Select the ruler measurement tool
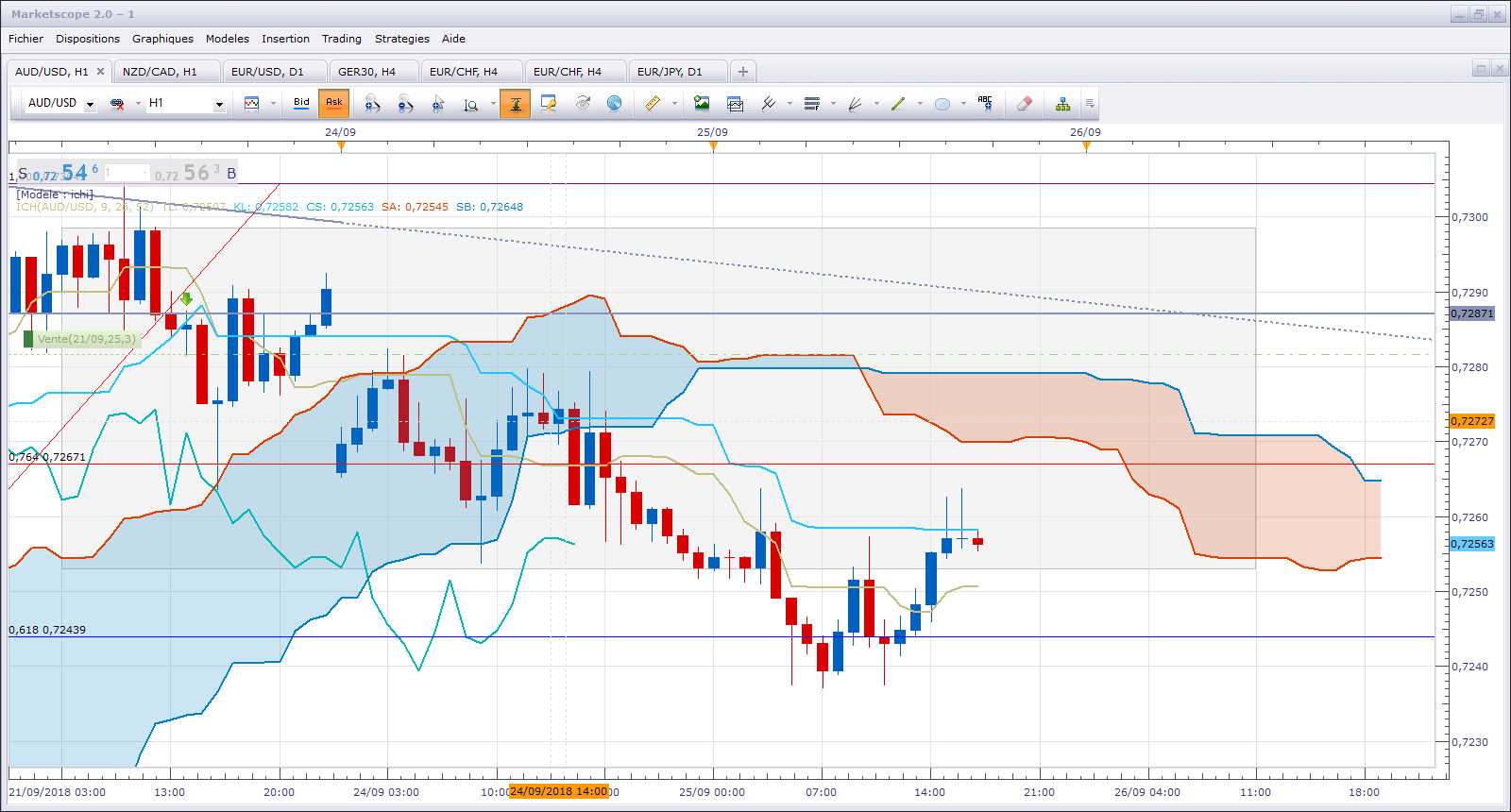Image resolution: width=1511 pixels, height=812 pixels. point(653,104)
